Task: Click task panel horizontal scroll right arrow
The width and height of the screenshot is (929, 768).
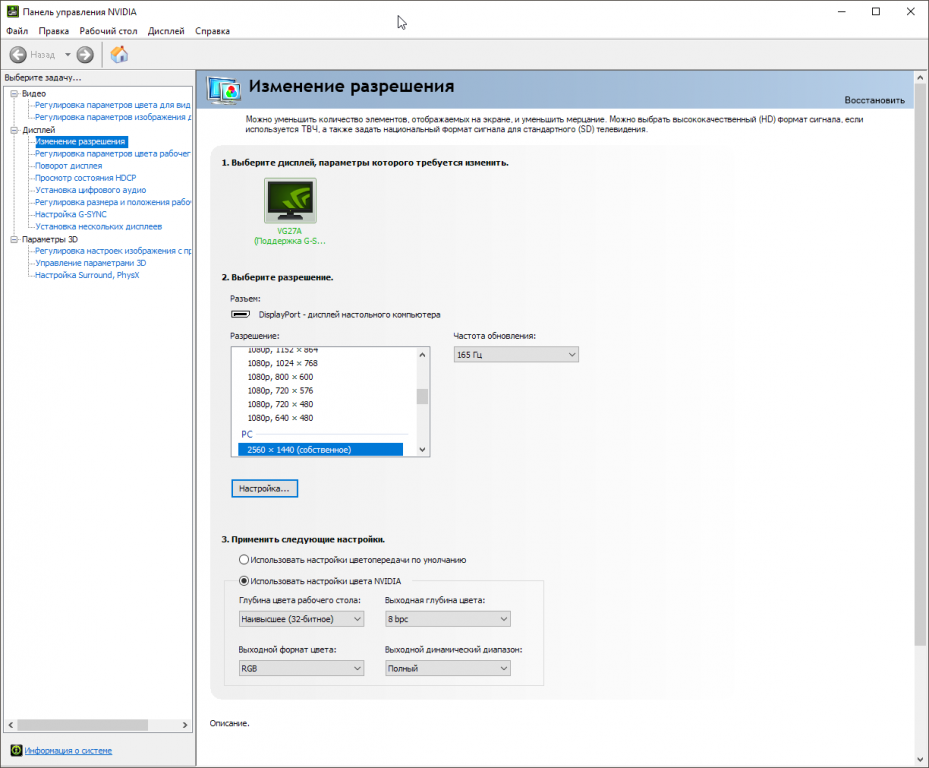Action: pyautogui.click(x=185, y=725)
